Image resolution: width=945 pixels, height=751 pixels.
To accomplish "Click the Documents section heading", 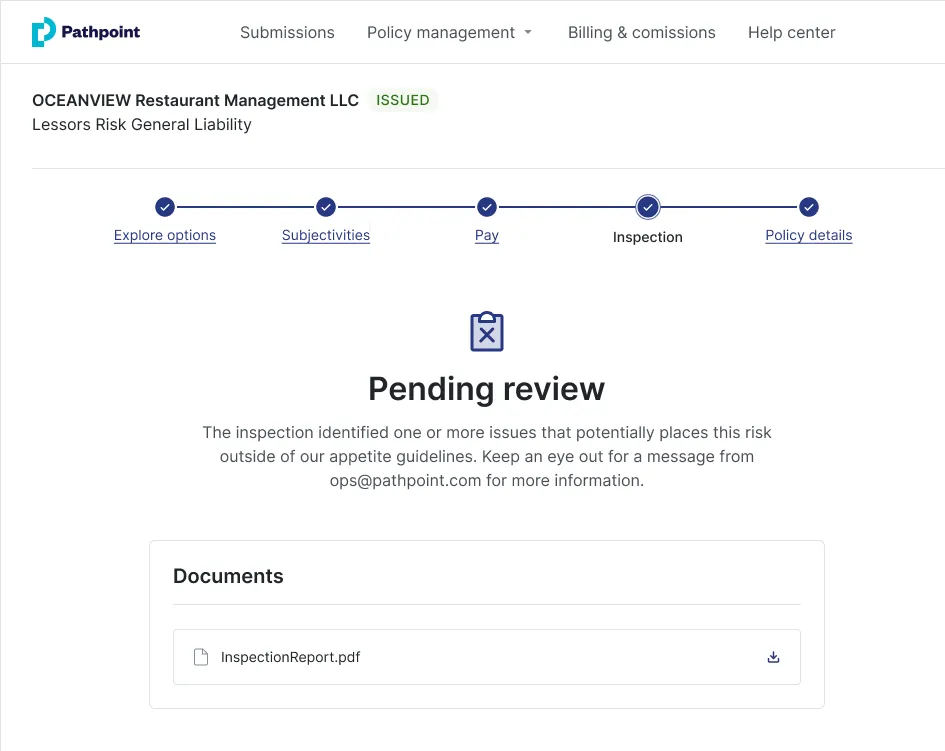I will click(x=228, y=576).
